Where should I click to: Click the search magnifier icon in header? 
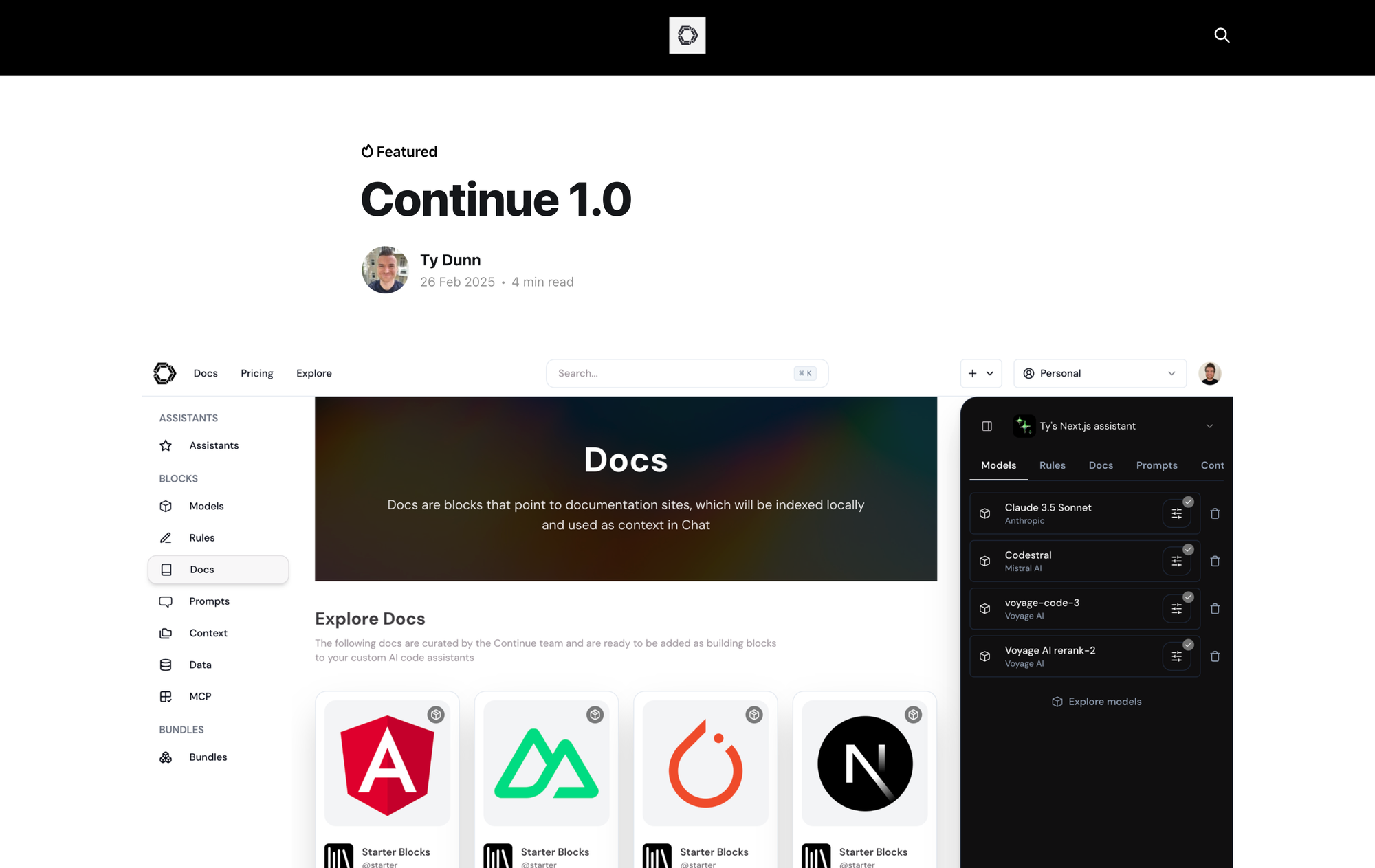(x=1222, y=35)
